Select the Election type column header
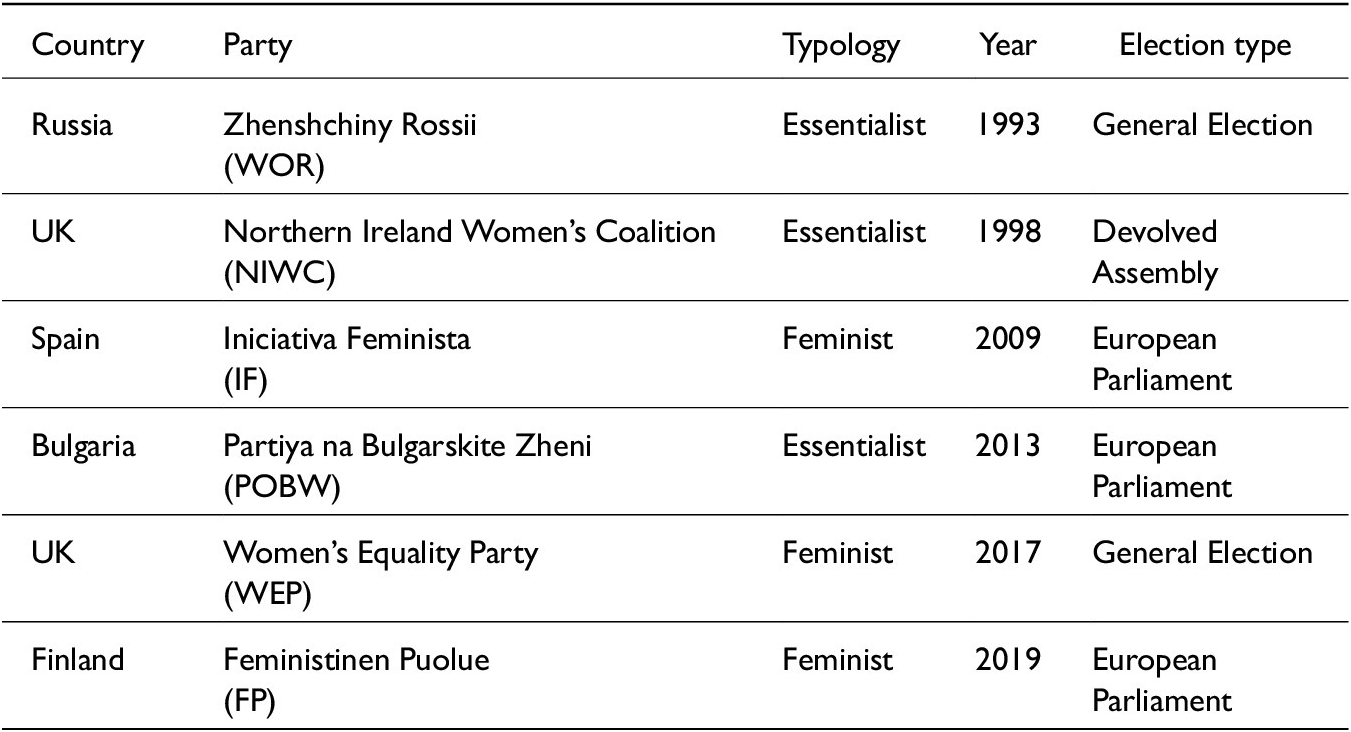The image size is (1351, 732). pyautogui.click(x=1204, y=45)
